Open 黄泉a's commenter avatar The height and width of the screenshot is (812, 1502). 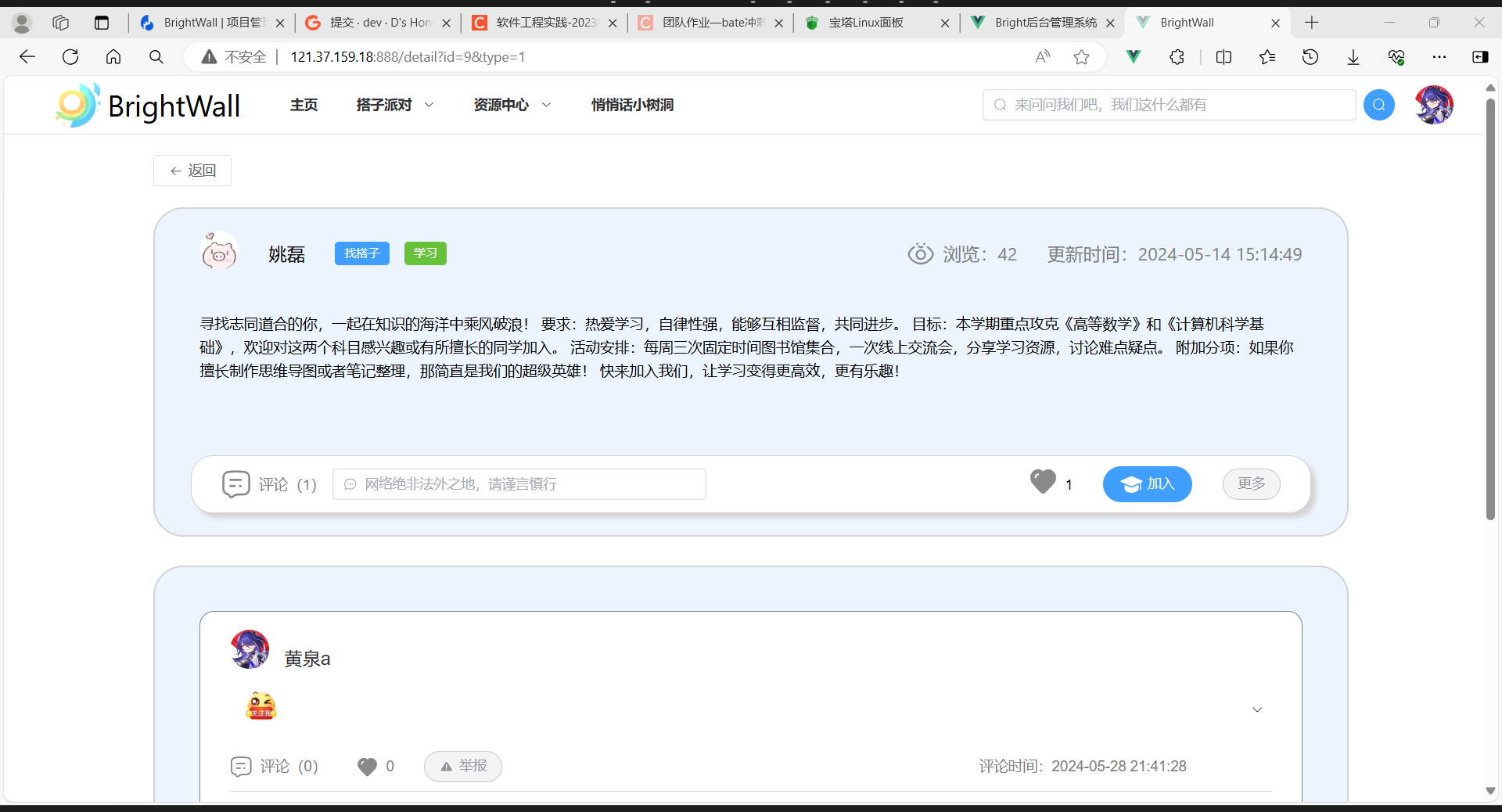click(250, 649)
